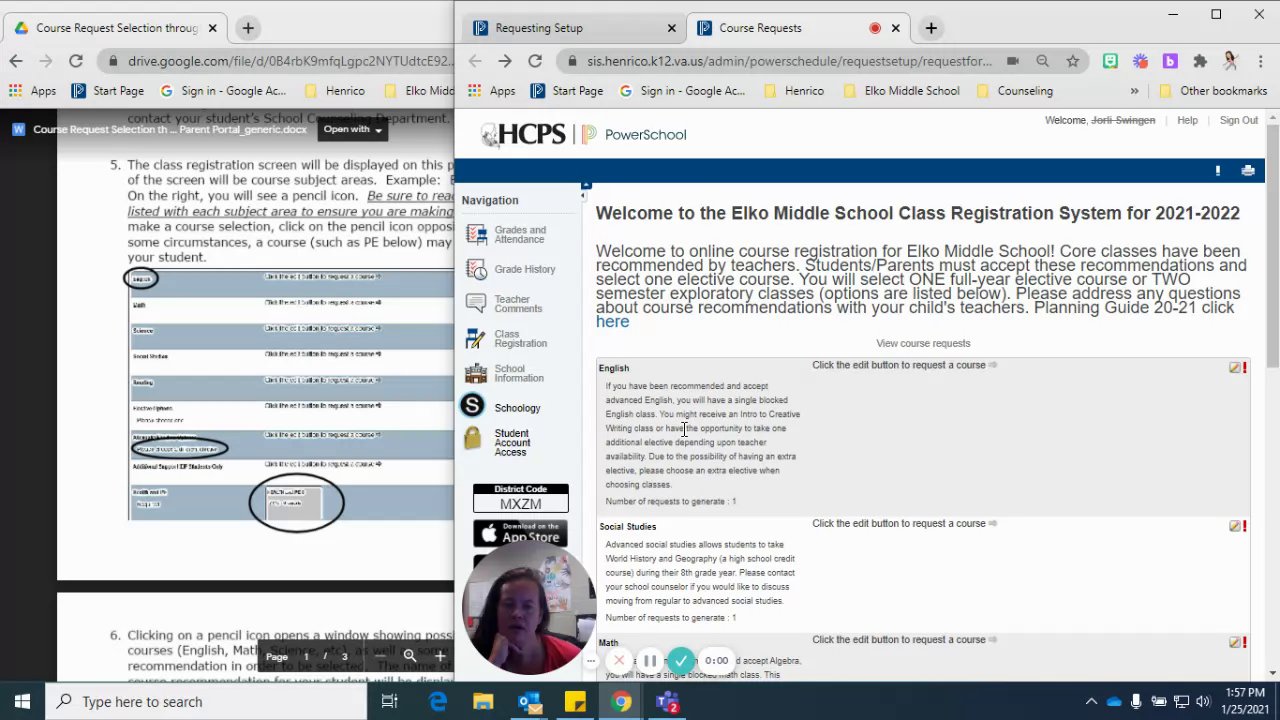Screen dimensions: 1280x720
Task: Click the zoom magnifier icon in address bar
Action: click(x=1042, y=61)
